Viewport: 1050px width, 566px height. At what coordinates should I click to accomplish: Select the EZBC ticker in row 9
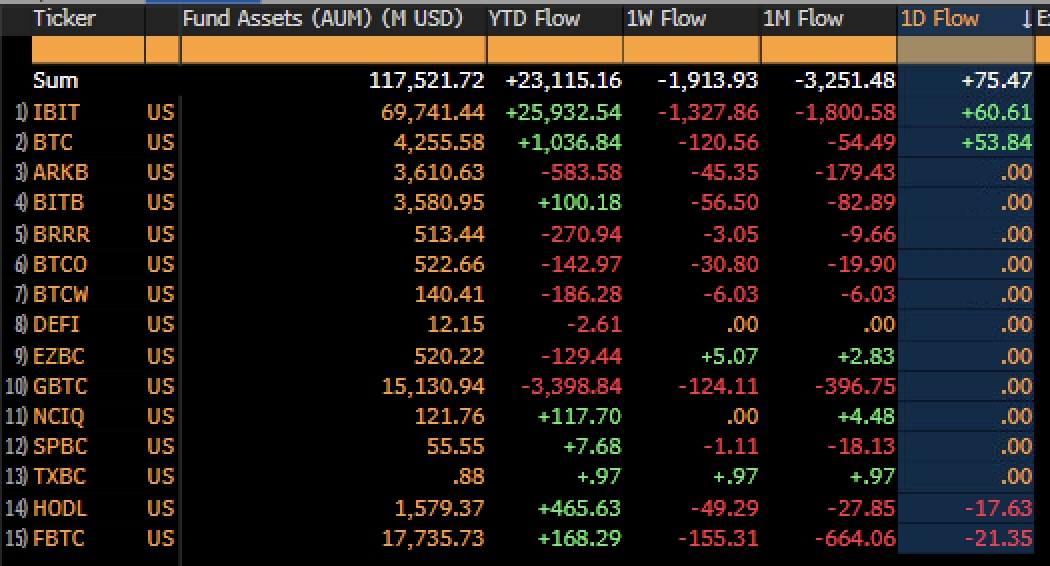[x=59, y=356]
